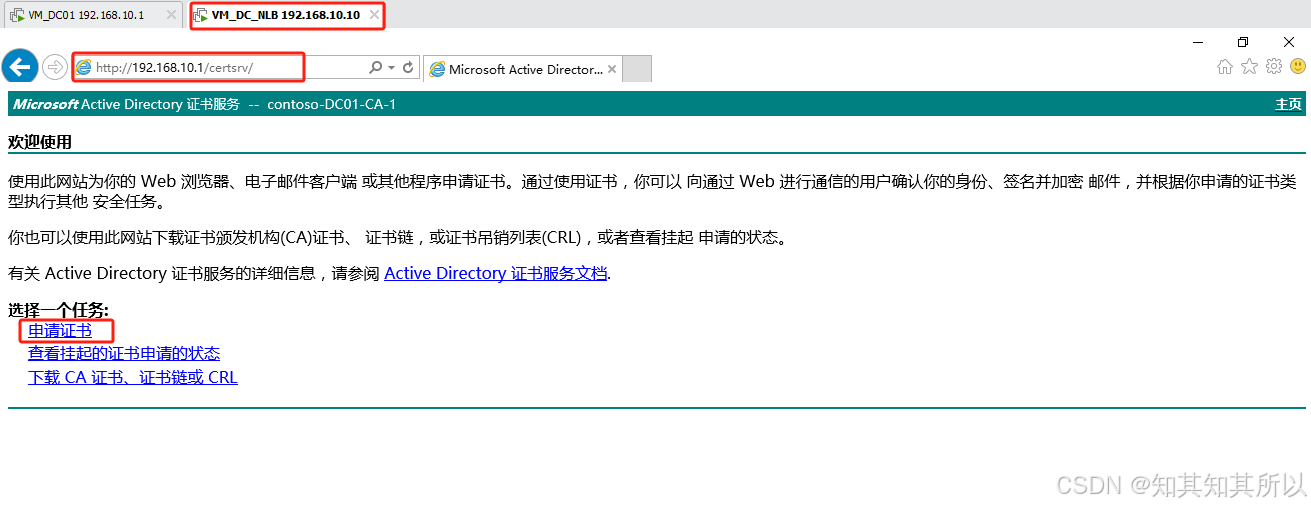1311x507 pixels.
Task: Close the Microsoft Active Directory browser tab
Action: click(613, 69)
